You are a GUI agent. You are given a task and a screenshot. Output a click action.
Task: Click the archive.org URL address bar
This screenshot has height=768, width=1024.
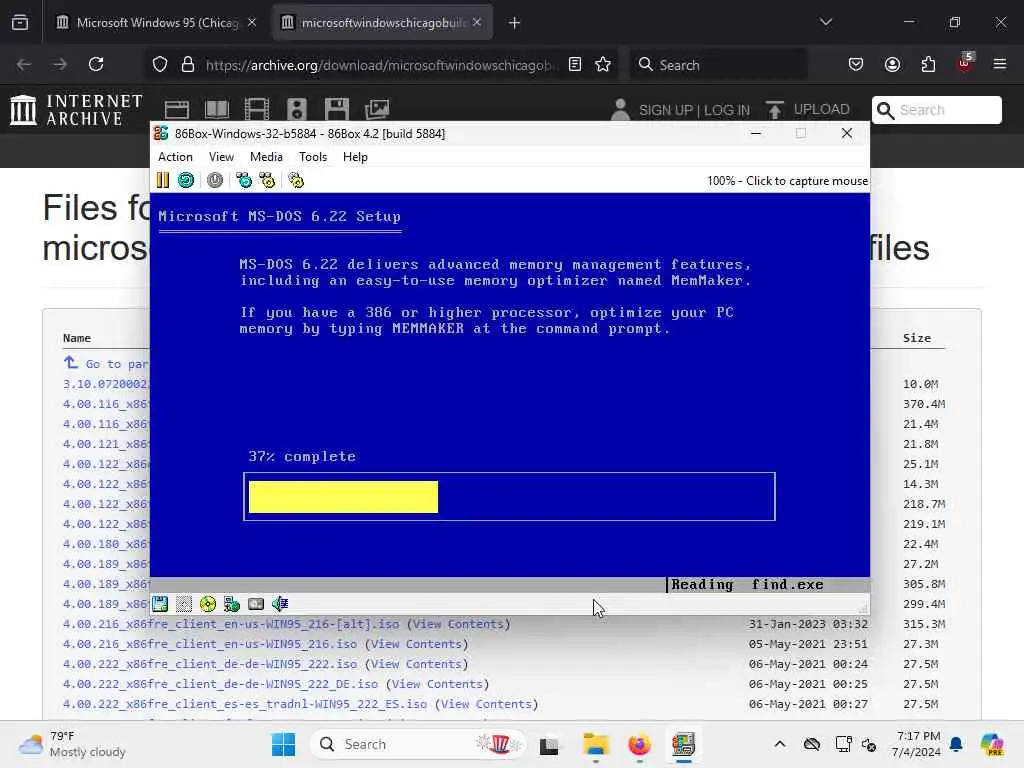(x=381, y=65)
